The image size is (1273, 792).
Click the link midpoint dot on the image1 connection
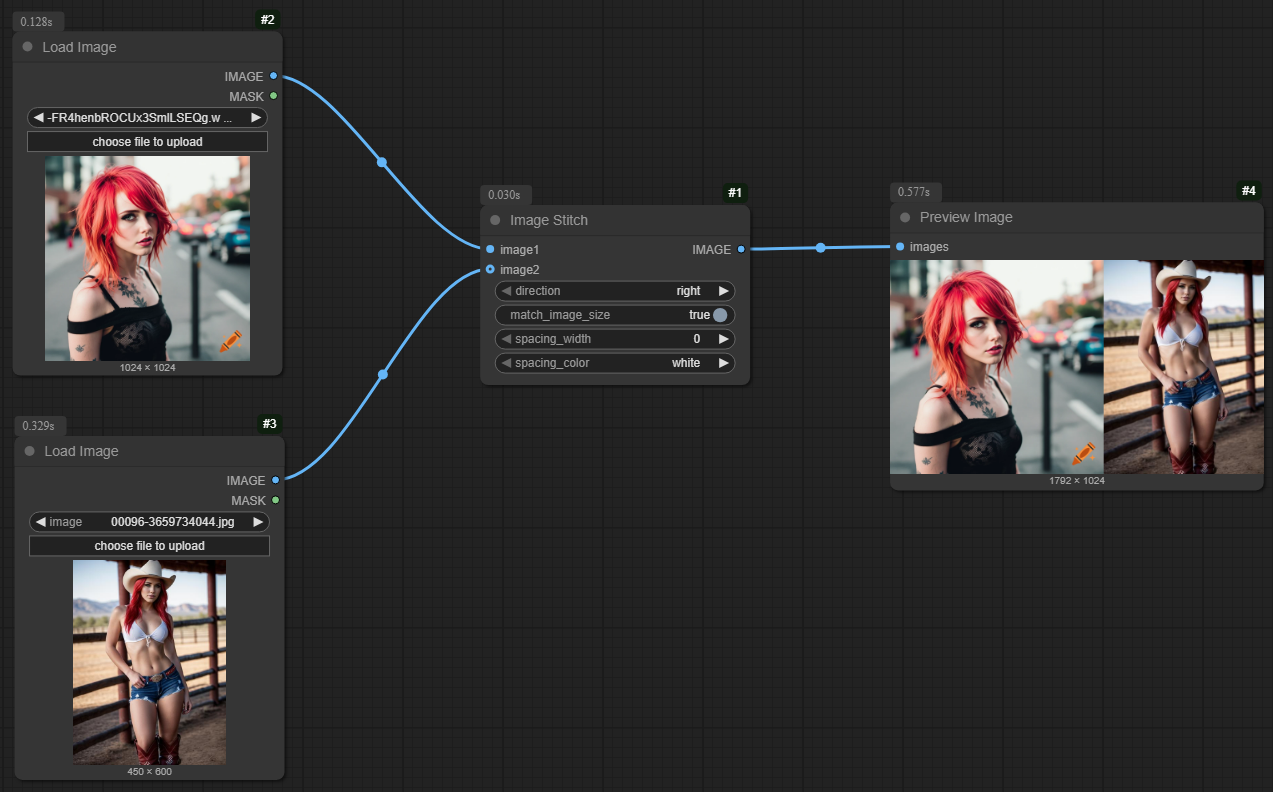(381, 162)
